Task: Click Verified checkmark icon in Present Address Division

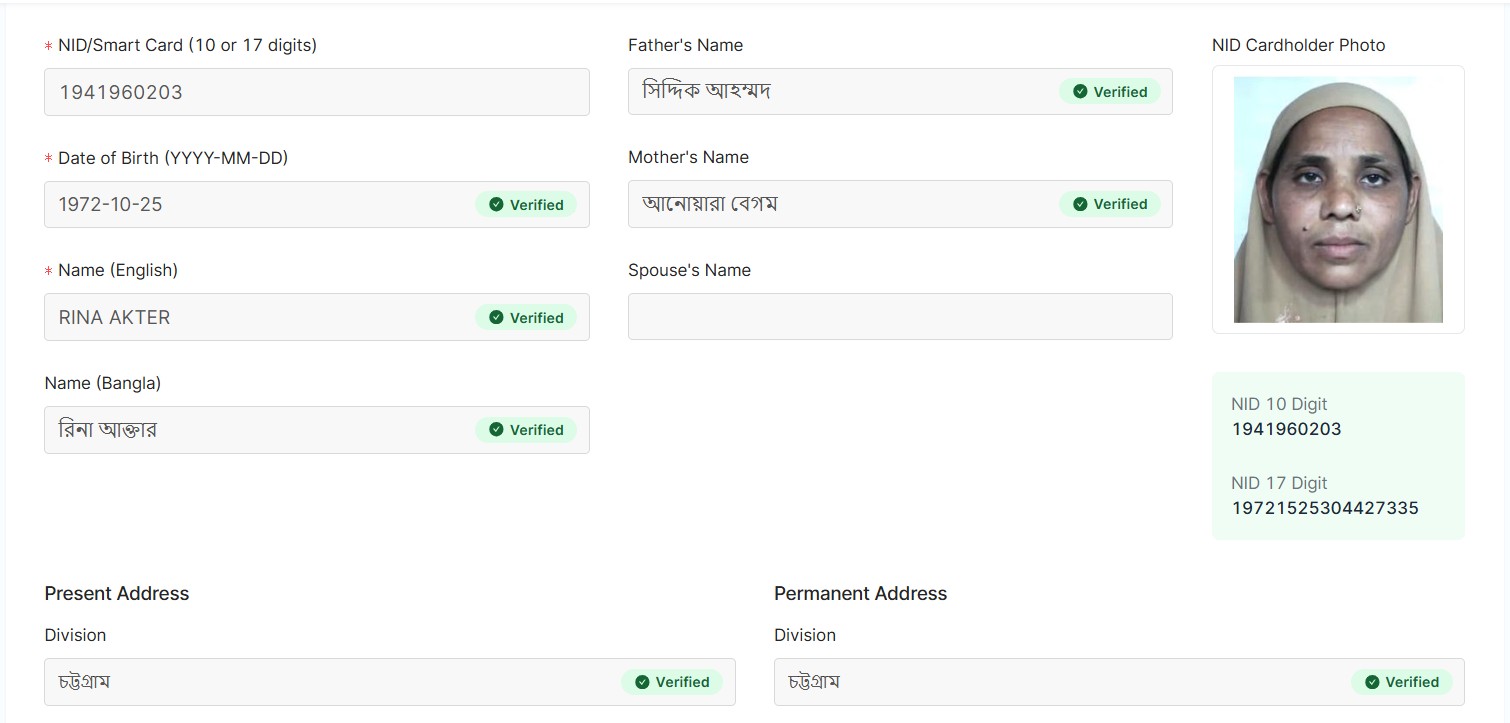Action: tap(642, 682)
